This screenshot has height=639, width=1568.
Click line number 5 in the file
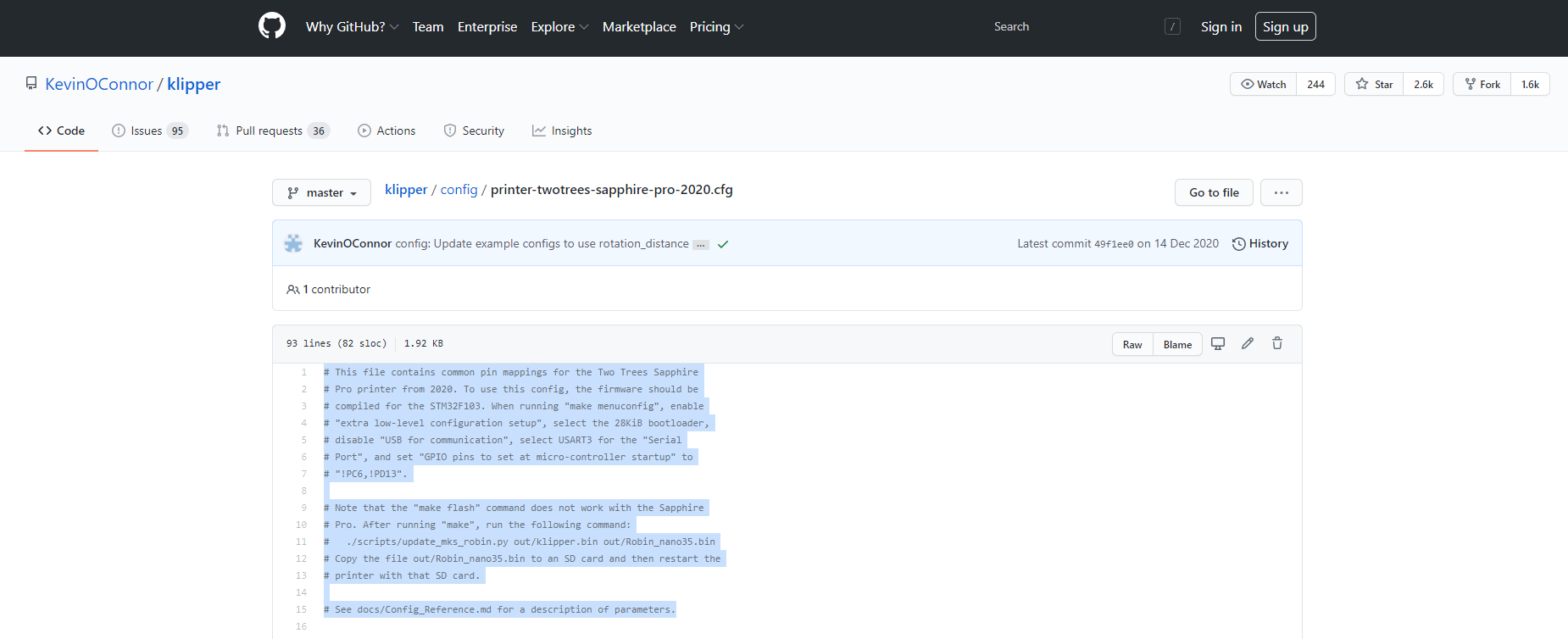(x=303, y=440)
